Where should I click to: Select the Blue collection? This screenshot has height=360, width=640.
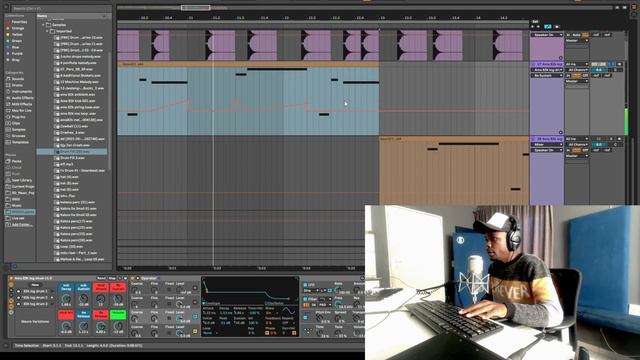tap(13, 47)
